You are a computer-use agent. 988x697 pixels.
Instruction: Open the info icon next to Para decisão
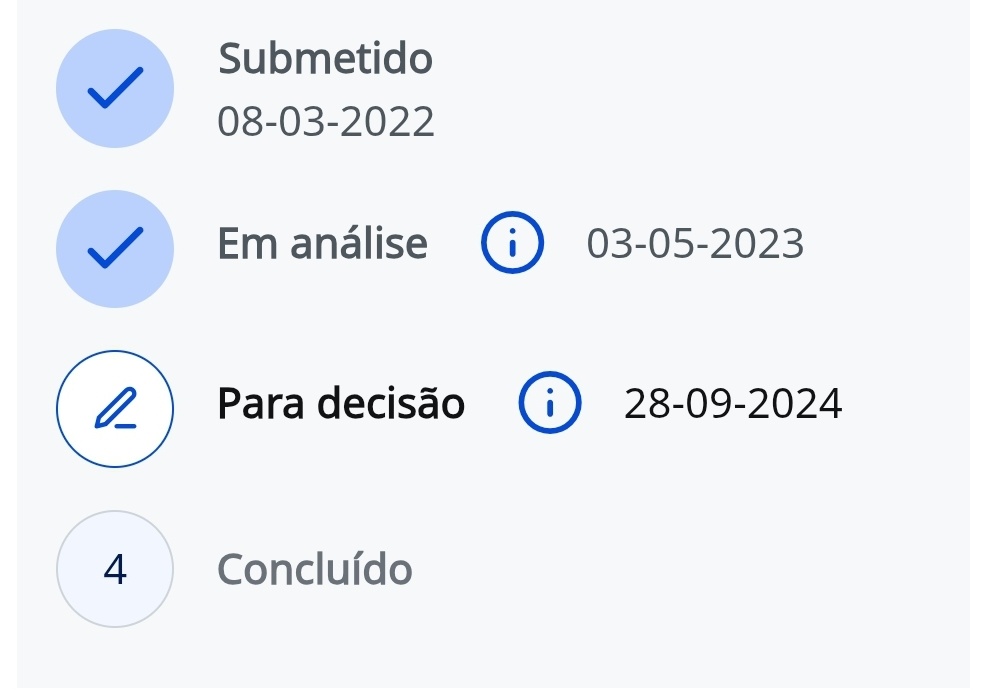[x=549, y=404]
